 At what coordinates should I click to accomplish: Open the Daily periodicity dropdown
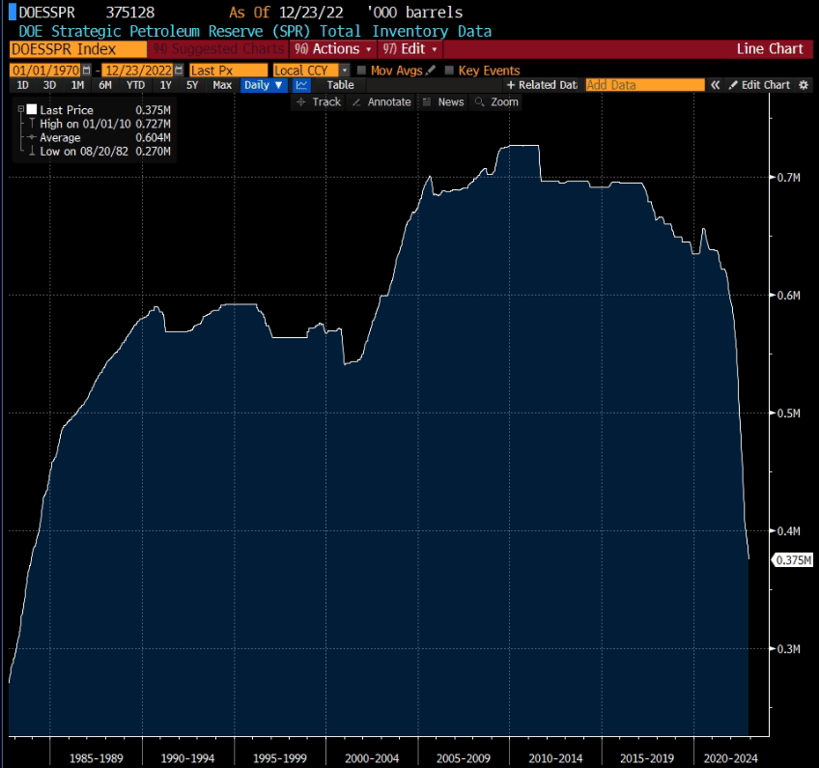tap(263, 85)
